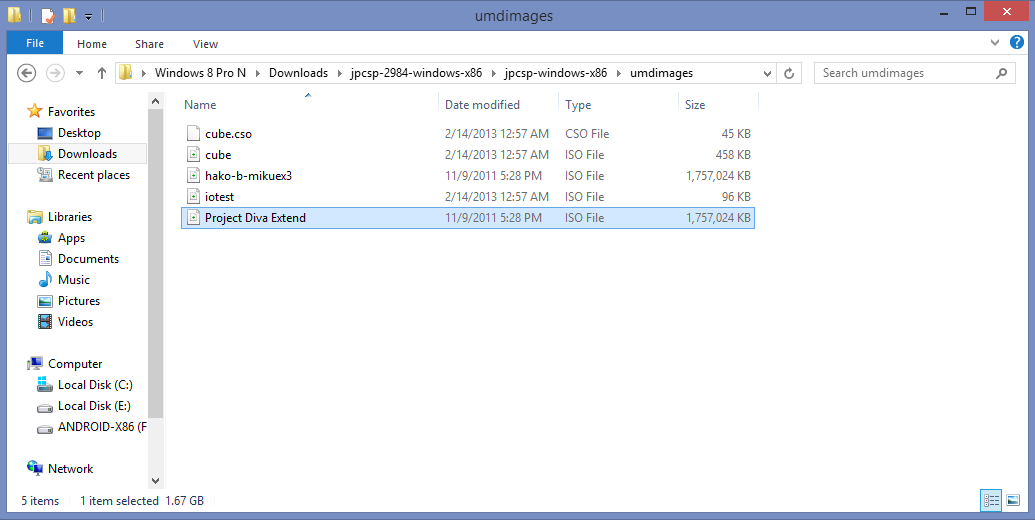This screenshot has height=520, width=1035.
Task: Click the search magnifier icon
Action: 1001,73
